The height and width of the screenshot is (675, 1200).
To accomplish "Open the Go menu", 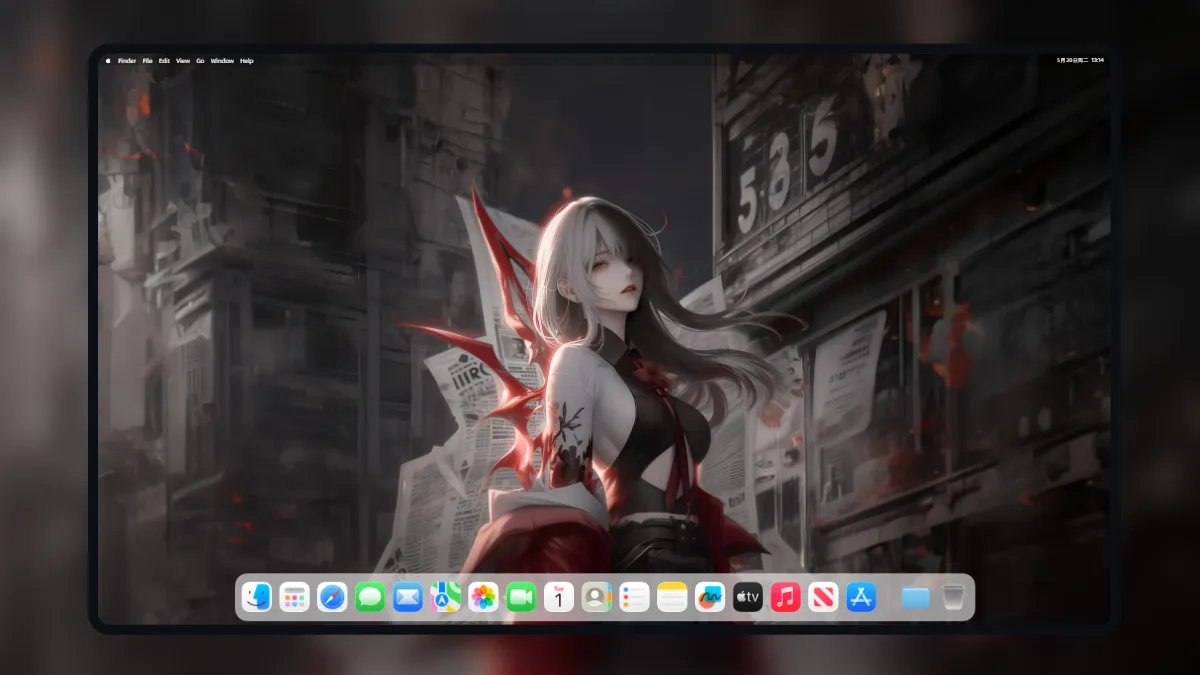I will tap(200, 61).
